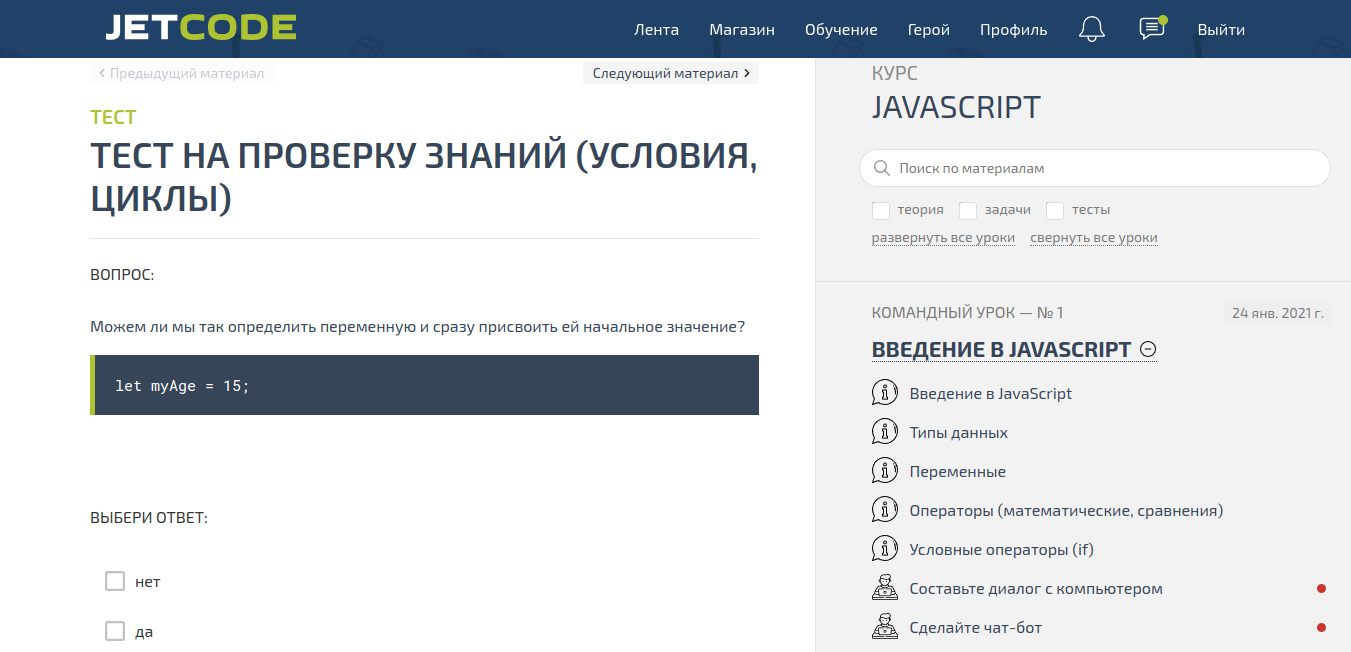Image resolution: width=1351 pixels, height=652 pixels.
Task: Open the notifications bell icon
Action: click(x=1091, y=29)
